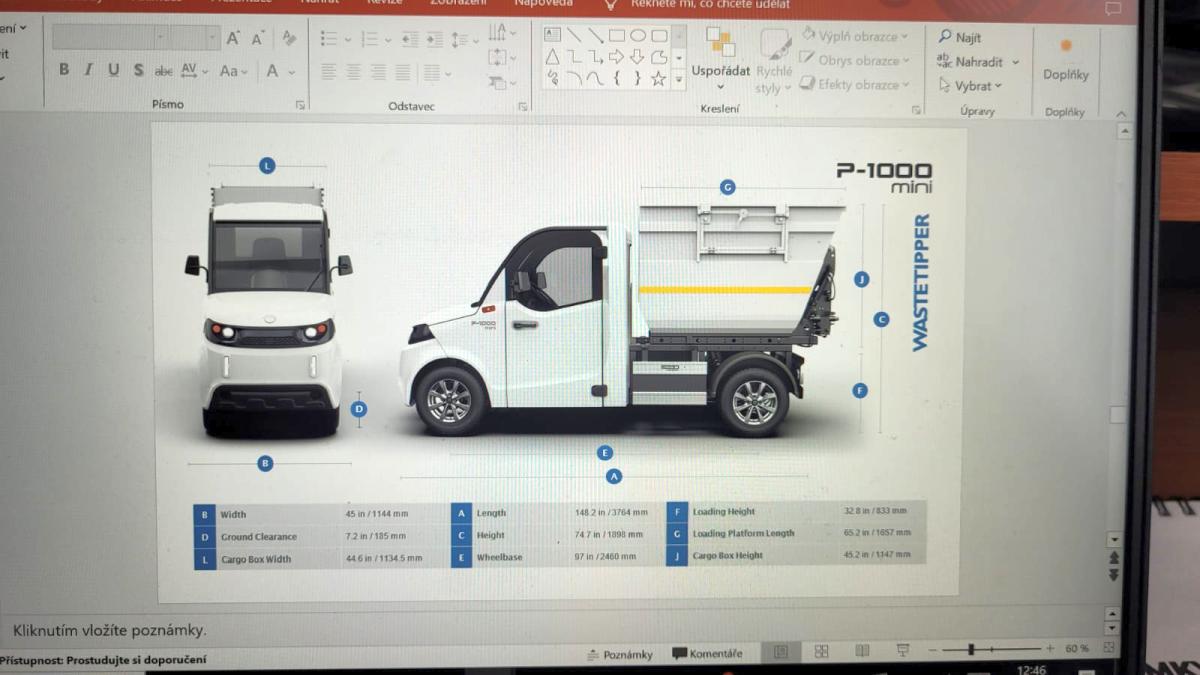Start slideshow from status bar icon
The width and height of the screenshot is (1200, 675).
point(903,651)
